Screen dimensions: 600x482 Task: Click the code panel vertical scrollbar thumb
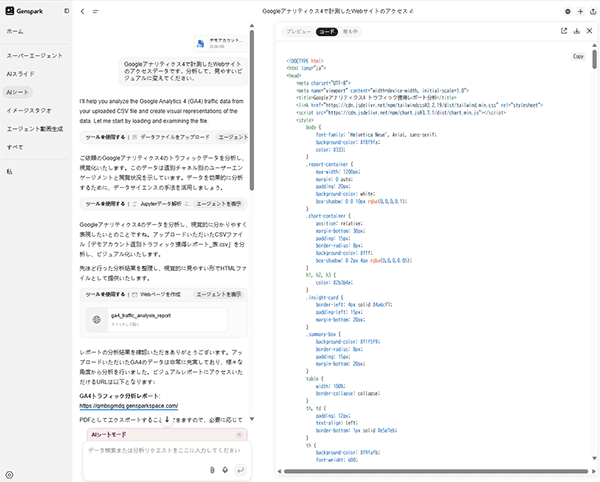(594, 59)
